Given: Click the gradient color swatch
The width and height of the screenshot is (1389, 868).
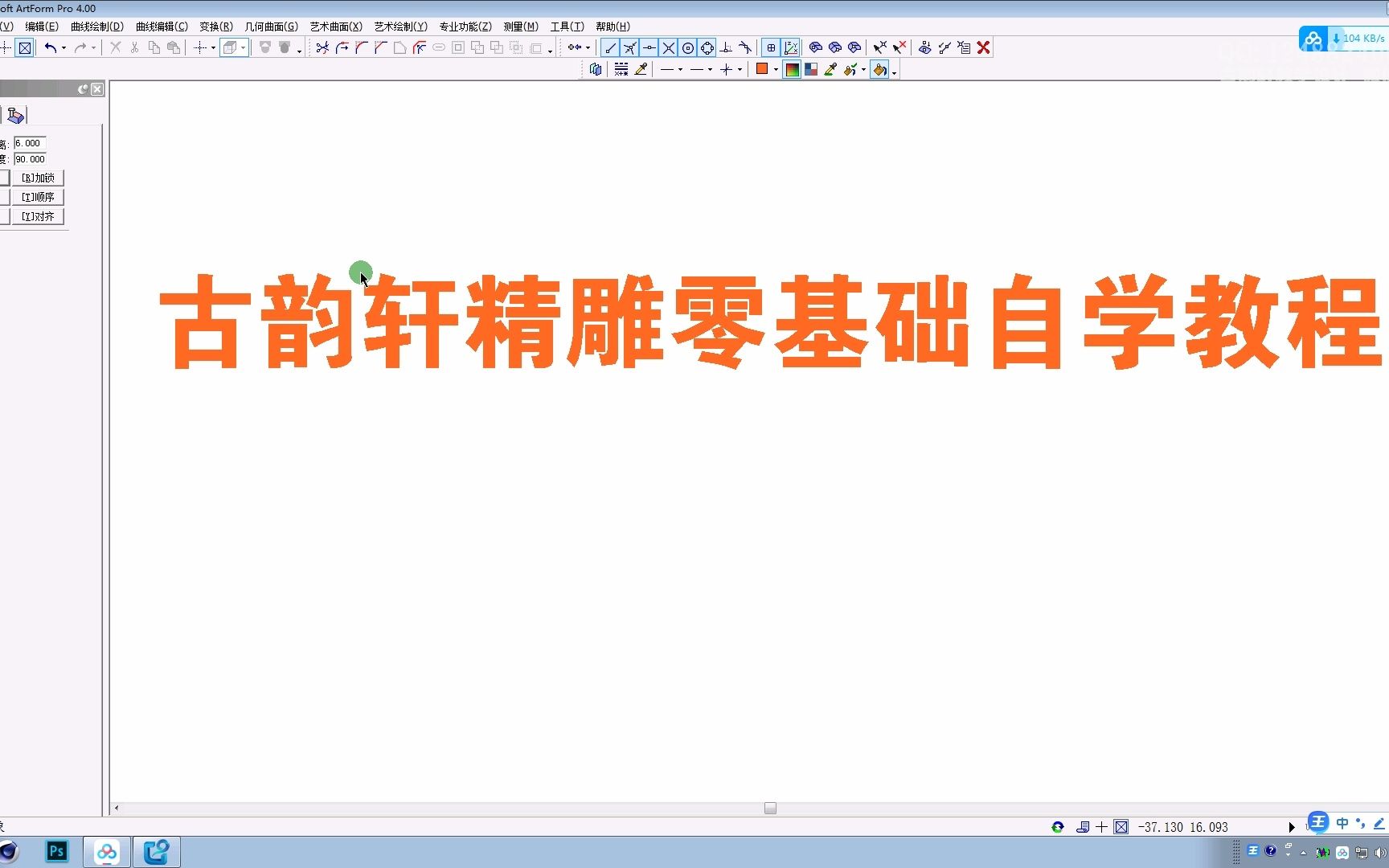Looking at the screenshot, I should pos(792,69).
